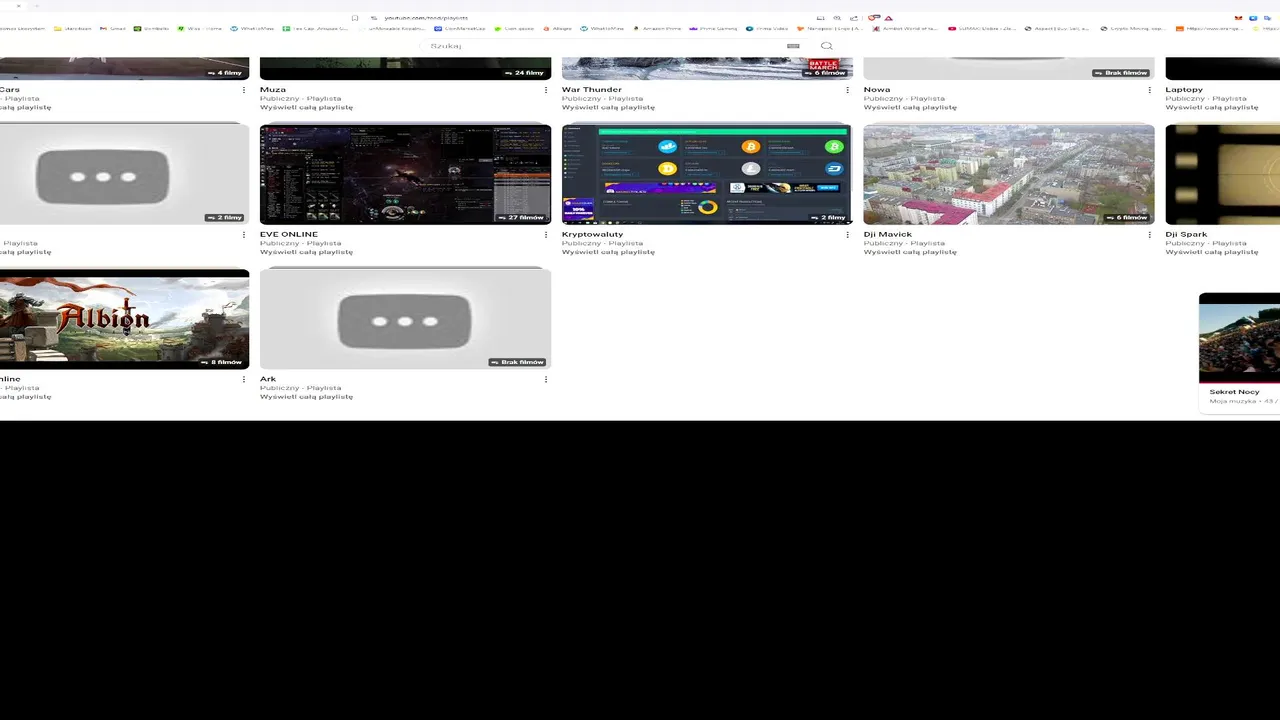Open the Albion playlist thumbnail
1280x720 pixels.
point(124,319)
